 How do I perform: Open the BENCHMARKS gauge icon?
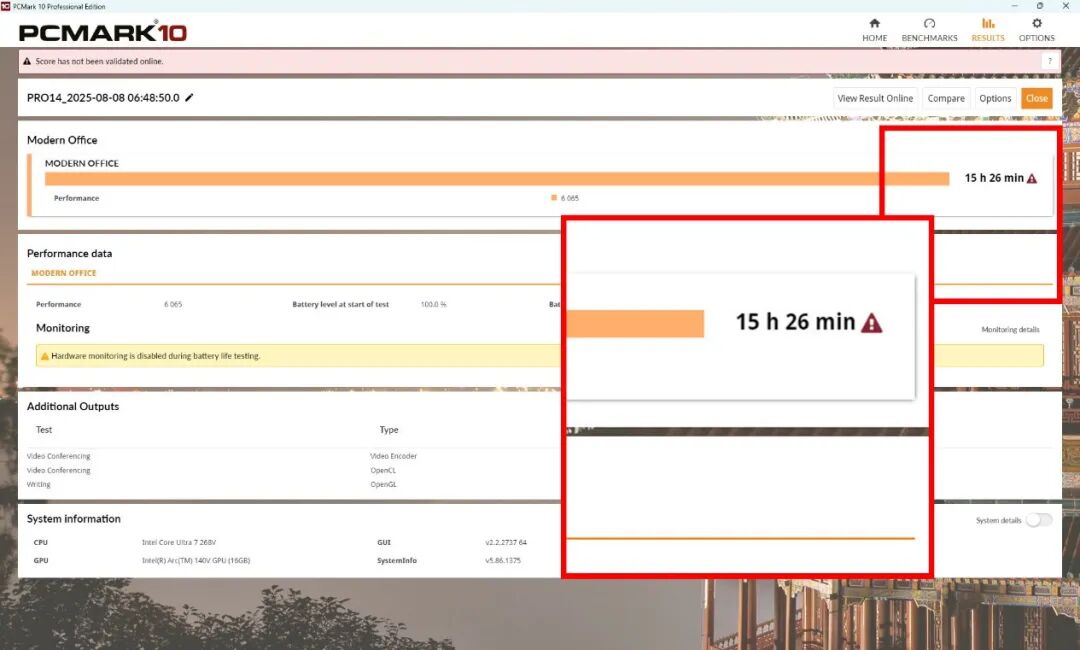coord(929,24)
